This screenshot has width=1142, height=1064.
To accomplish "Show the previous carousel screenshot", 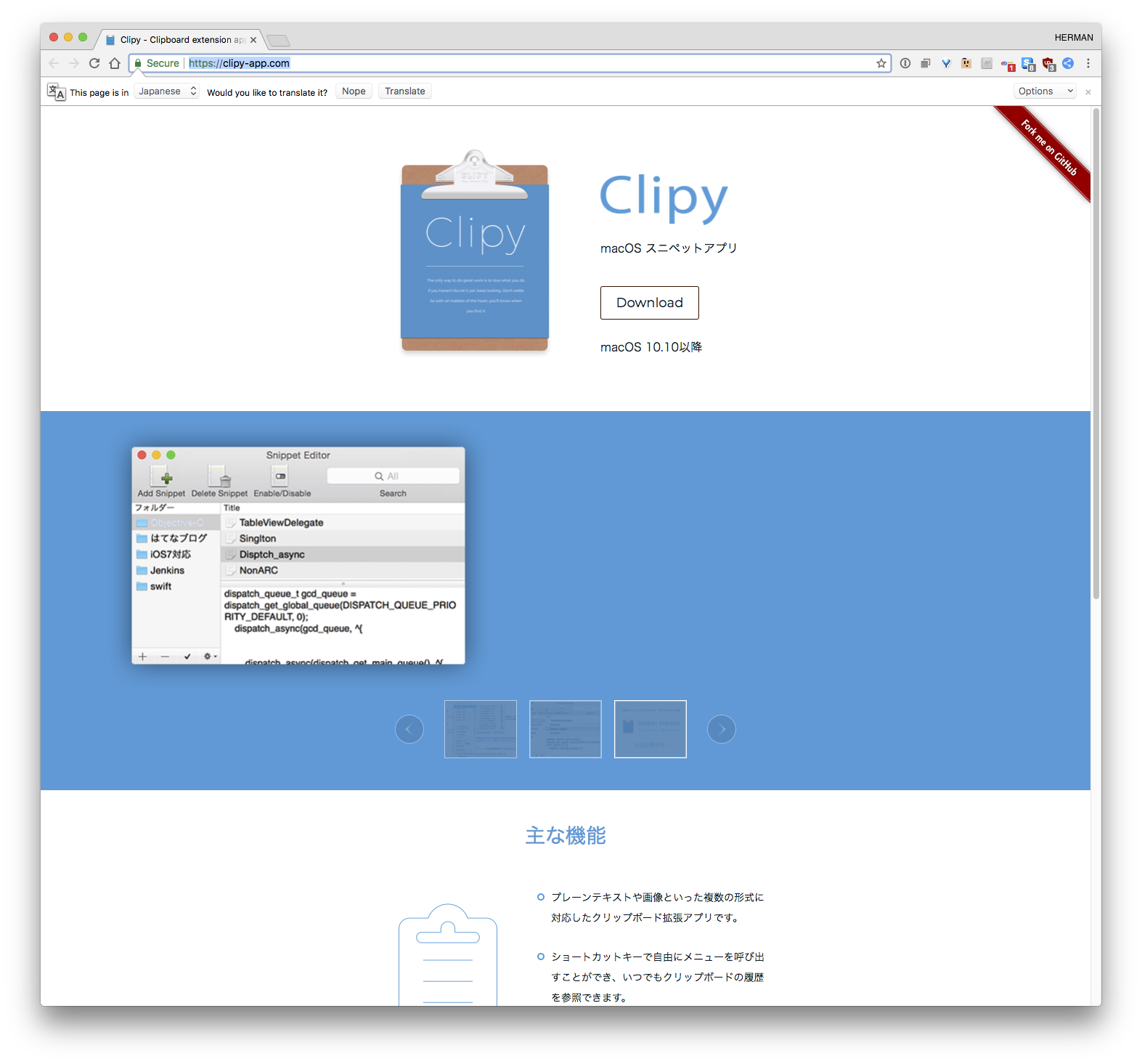I will point(409,729).
